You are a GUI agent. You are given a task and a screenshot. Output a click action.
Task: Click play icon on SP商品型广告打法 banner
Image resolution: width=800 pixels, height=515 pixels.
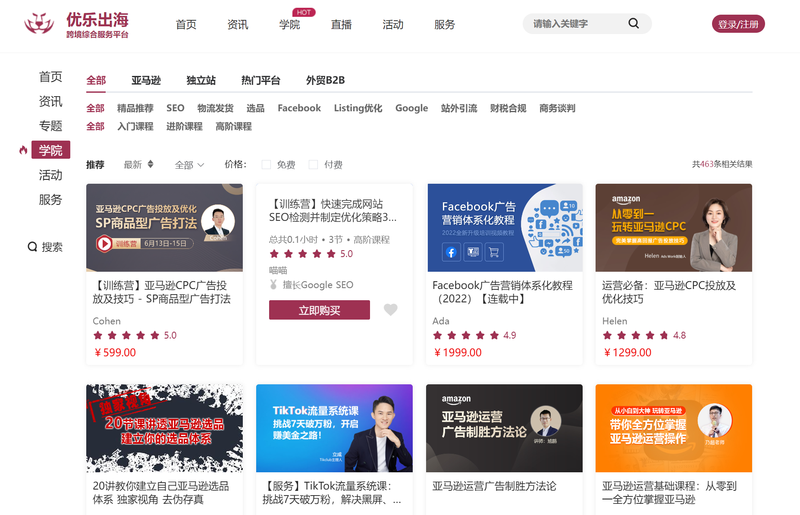[x=104, y=243]
